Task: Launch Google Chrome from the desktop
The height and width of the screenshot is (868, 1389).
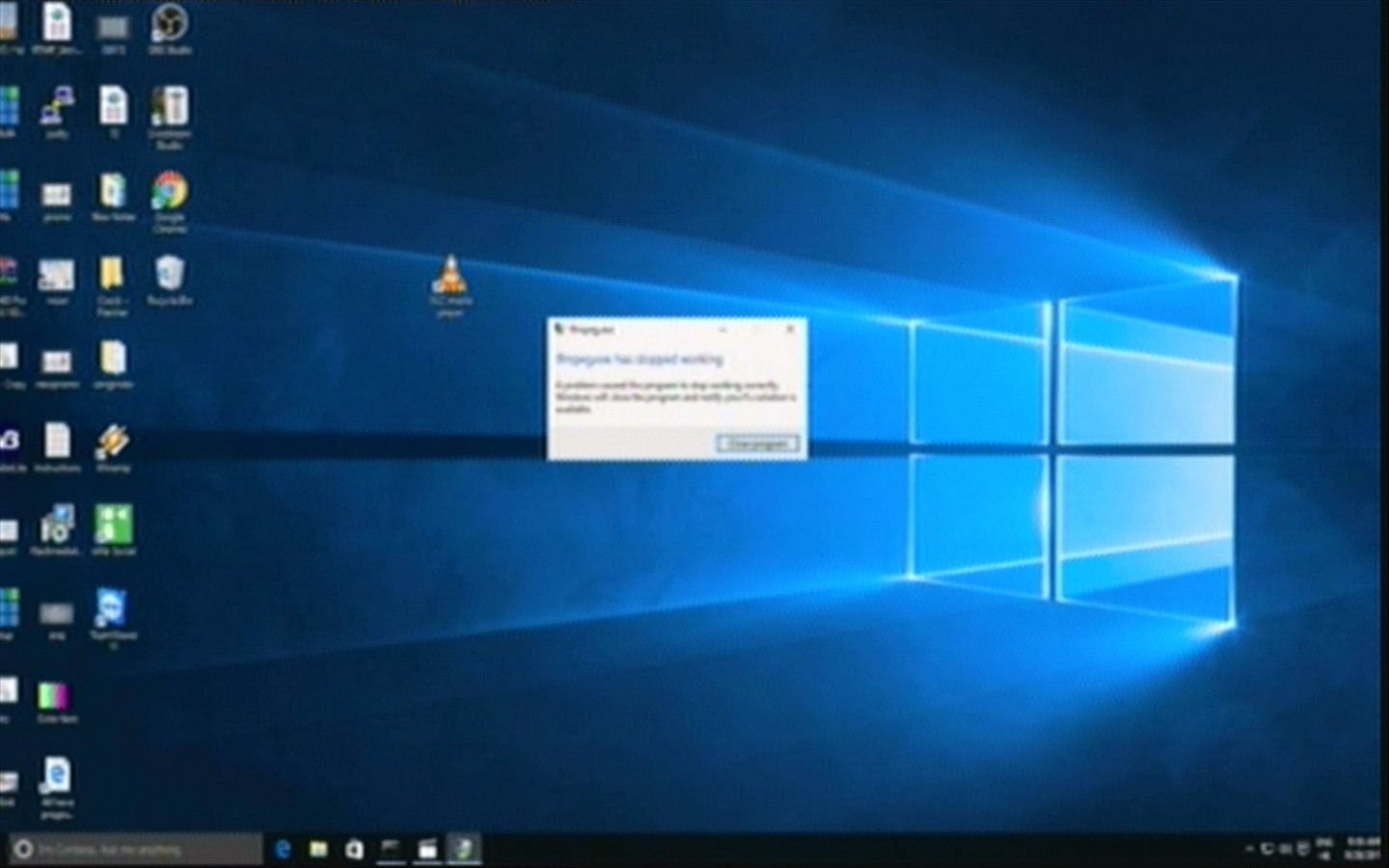Action: [170, 202]
